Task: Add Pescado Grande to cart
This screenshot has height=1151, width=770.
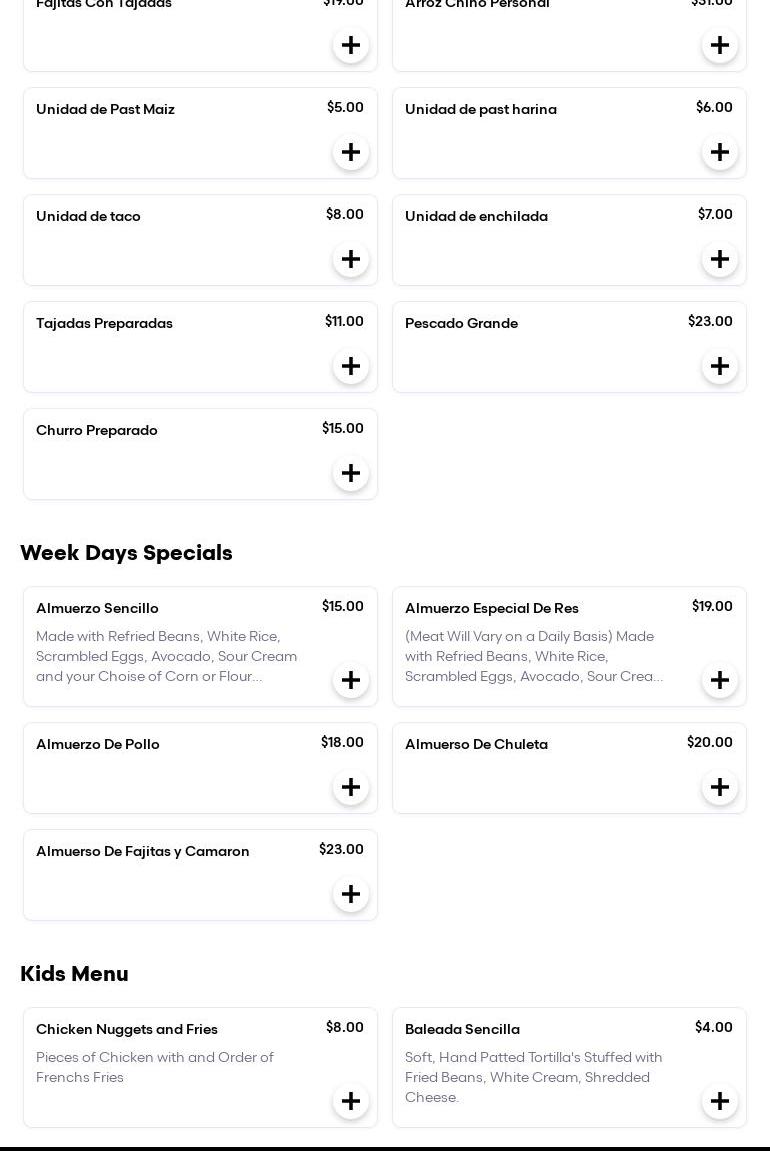Action: pos(720,366)
